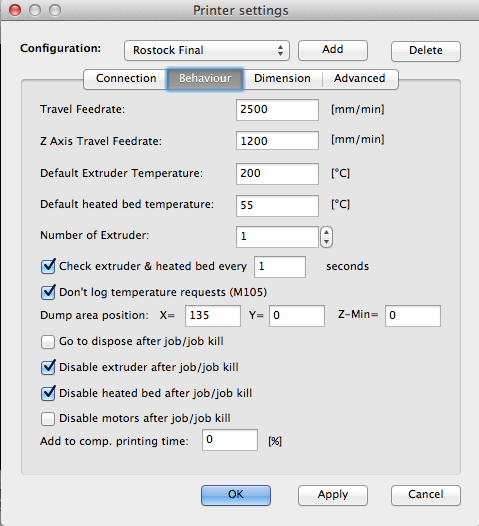Toggle Disable extruder after job/job kill

[x=48, y=367]
